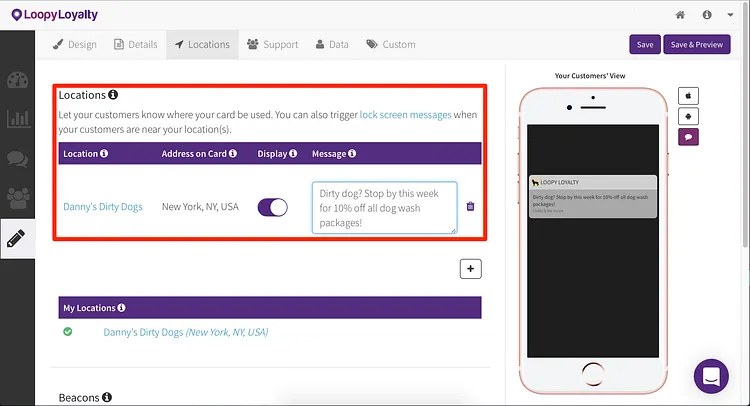Open the lock screen messages link
Screen dimensions: 750x406
(405, 115)
